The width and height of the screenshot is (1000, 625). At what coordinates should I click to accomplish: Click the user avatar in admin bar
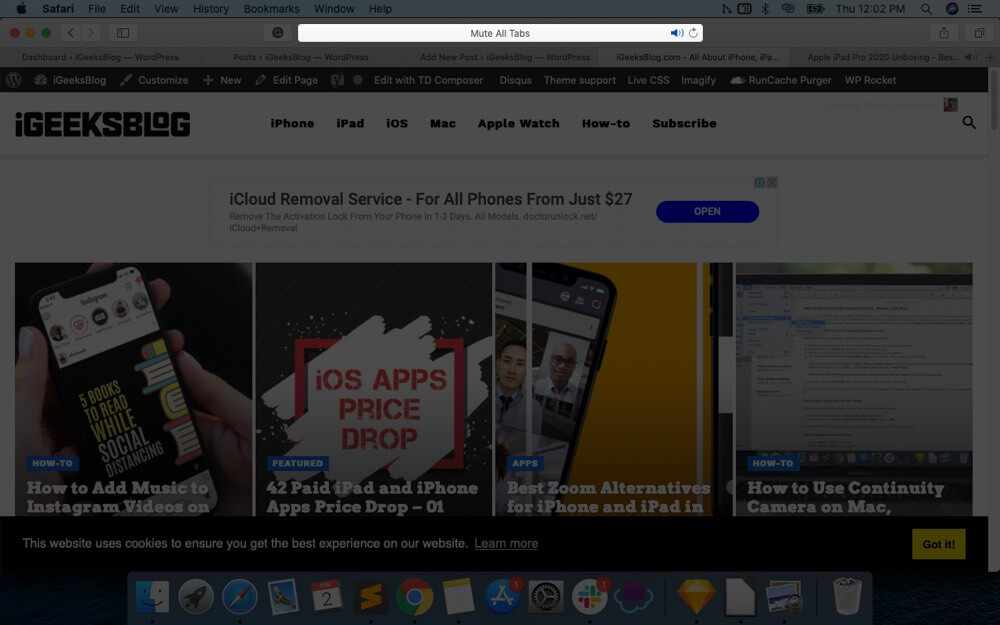click(x=950, y=105)
